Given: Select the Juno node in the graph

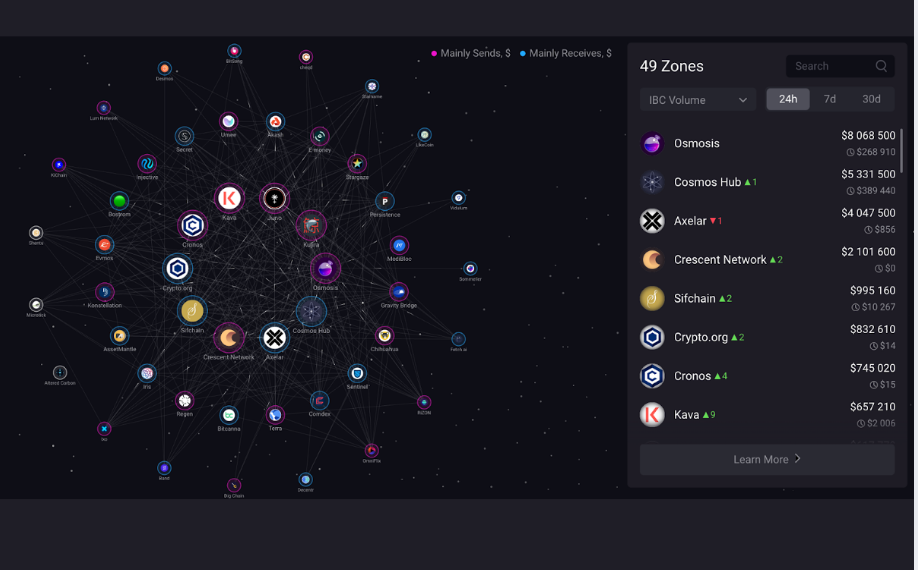Looking at the screenshot, I should click(275, 198).
